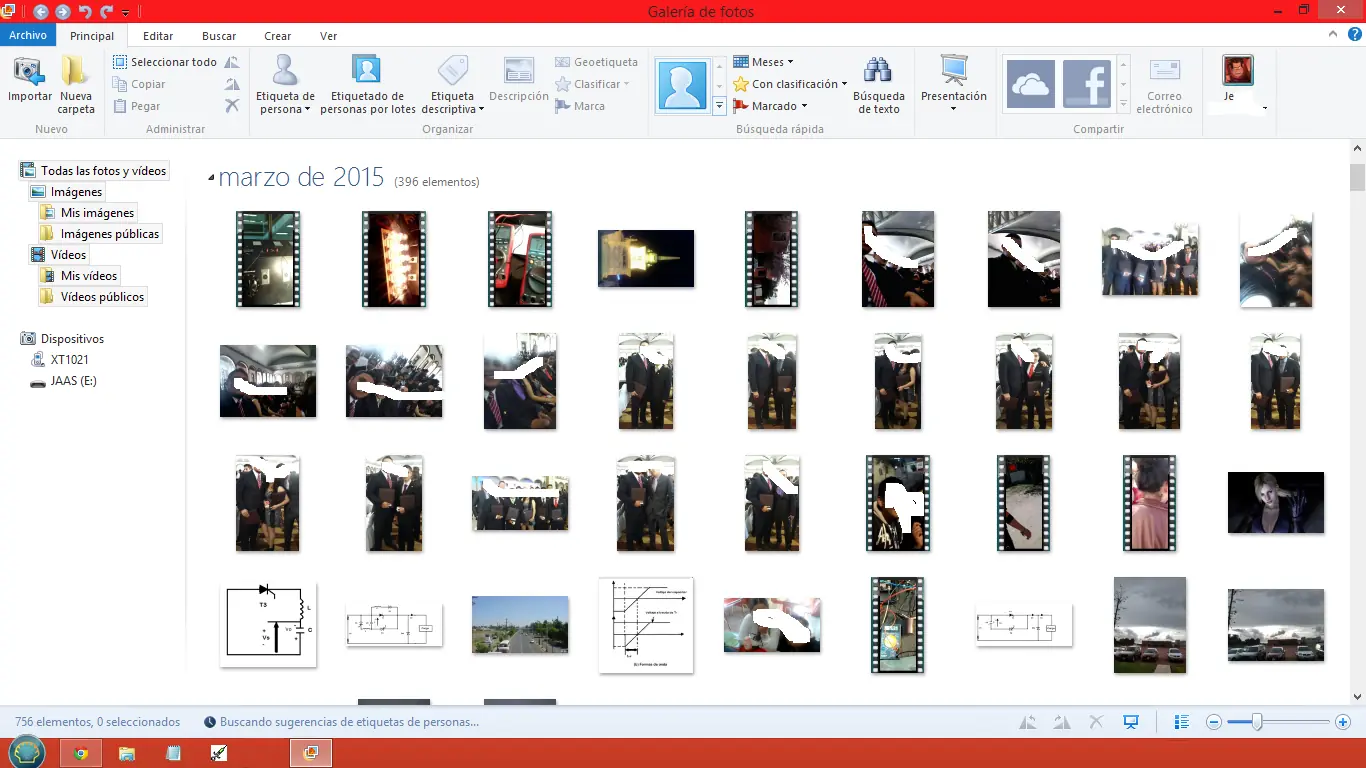The image size is (1366, 768).
Task: Select Mis vídeos folder
Action: click(x=79, y=276)
